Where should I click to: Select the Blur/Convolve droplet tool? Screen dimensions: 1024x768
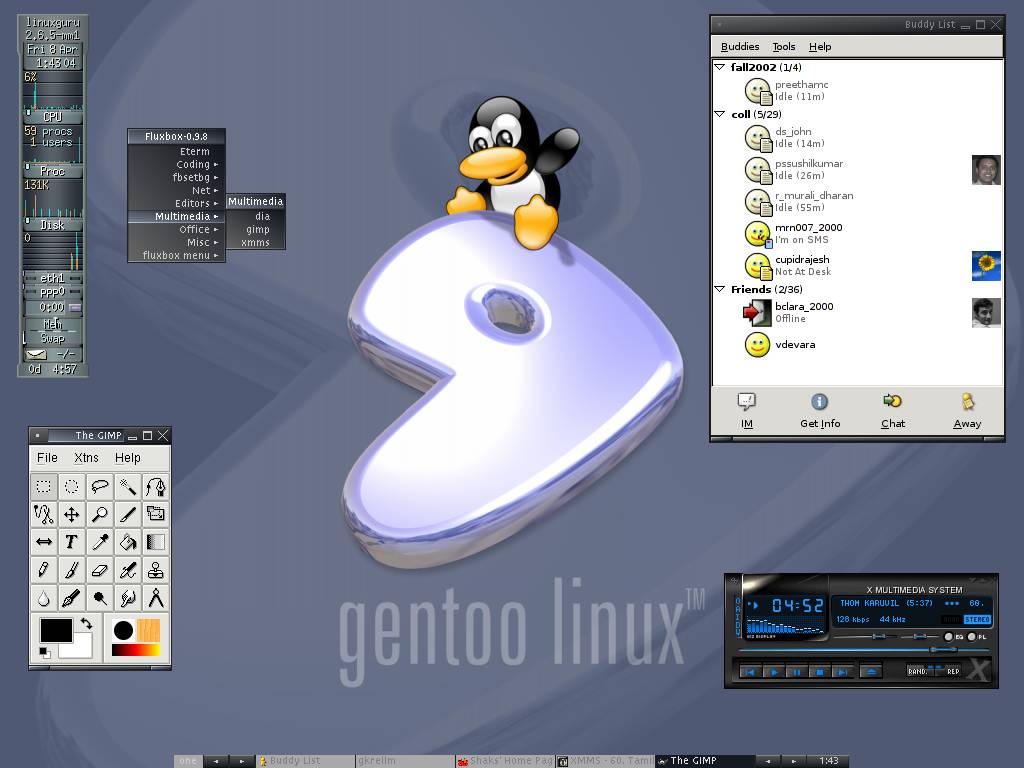pos(44,598)
